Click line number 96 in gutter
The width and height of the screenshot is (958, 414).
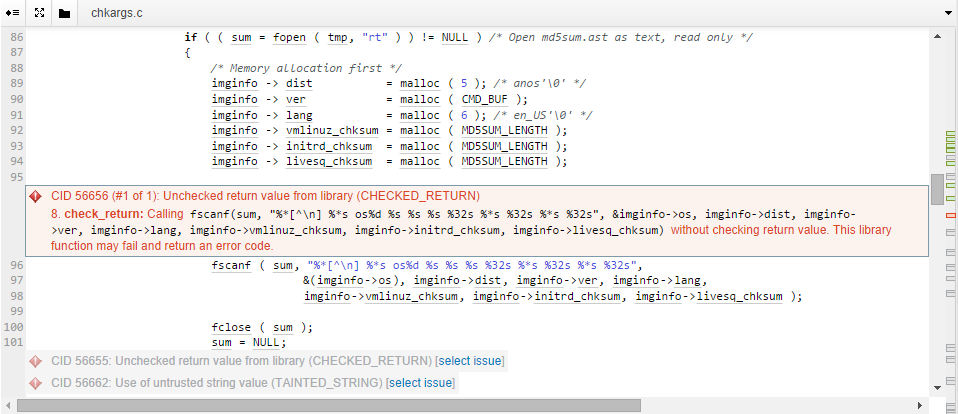[x=16, y=265]
